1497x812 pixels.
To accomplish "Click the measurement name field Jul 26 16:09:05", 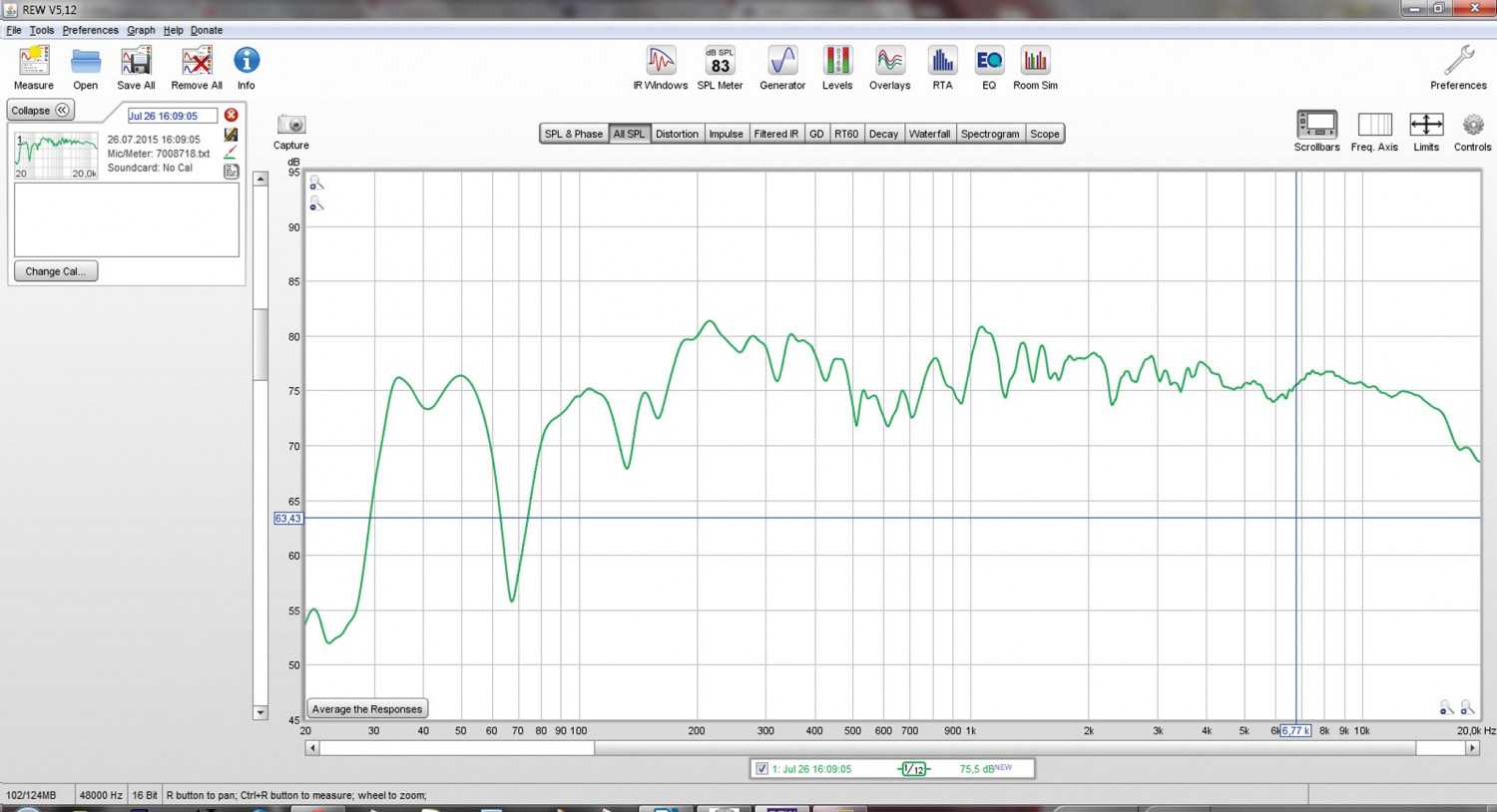I will [172, 116].
